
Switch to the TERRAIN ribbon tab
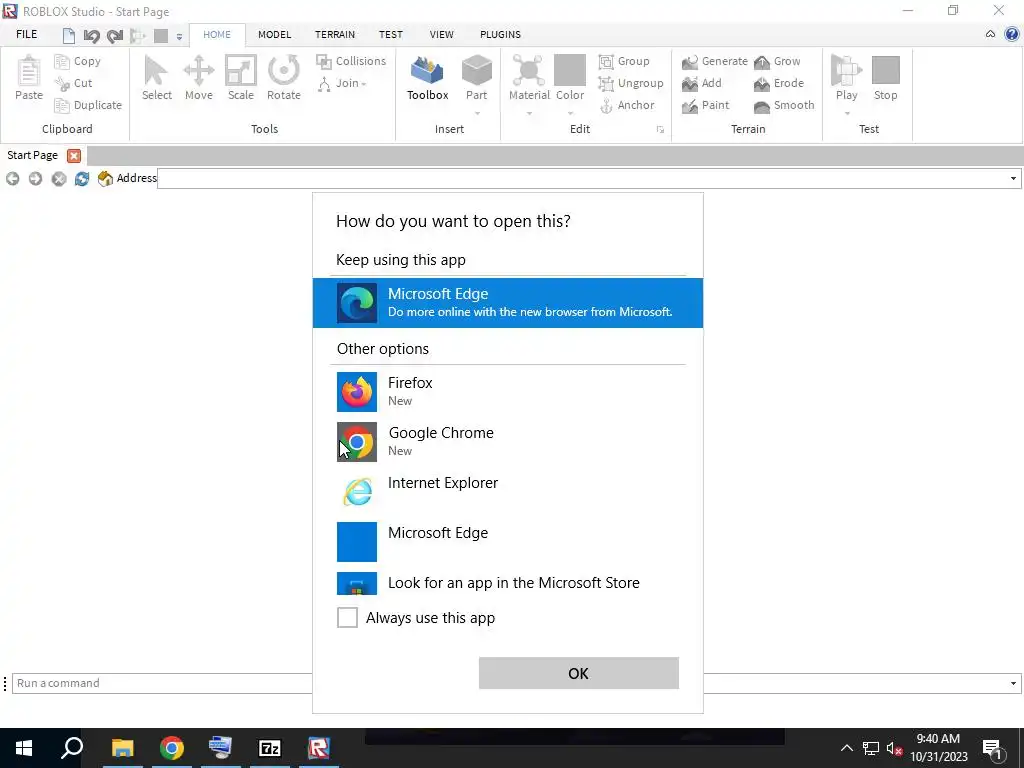tap(335, 35)
